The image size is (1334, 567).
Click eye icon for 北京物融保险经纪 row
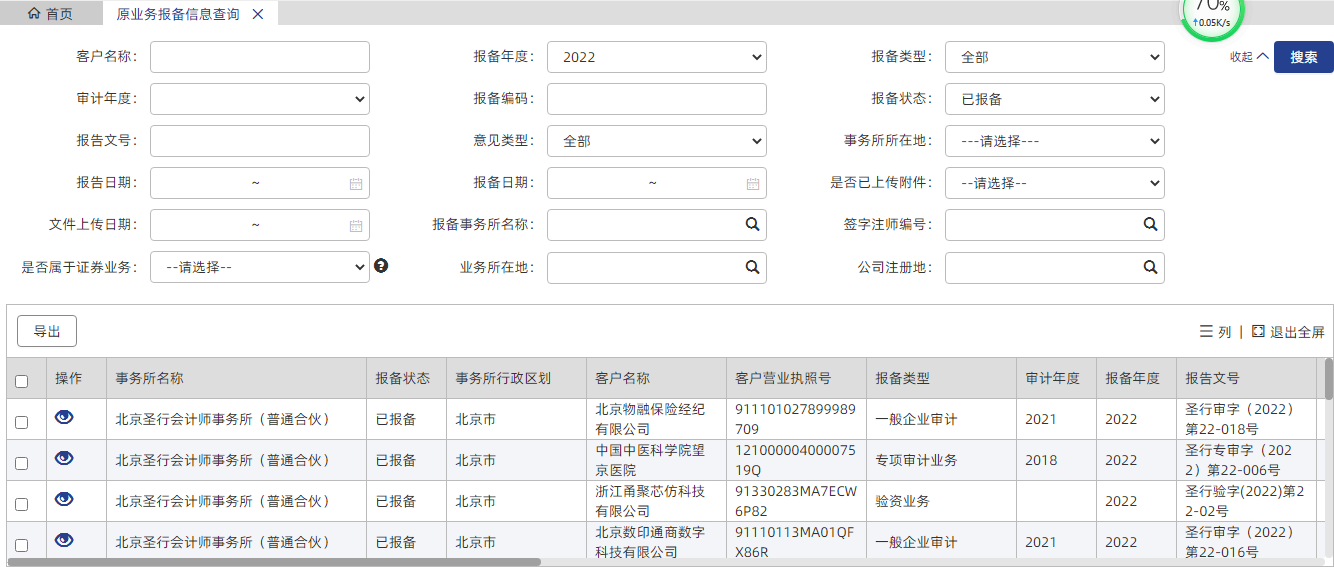[64, 418]
